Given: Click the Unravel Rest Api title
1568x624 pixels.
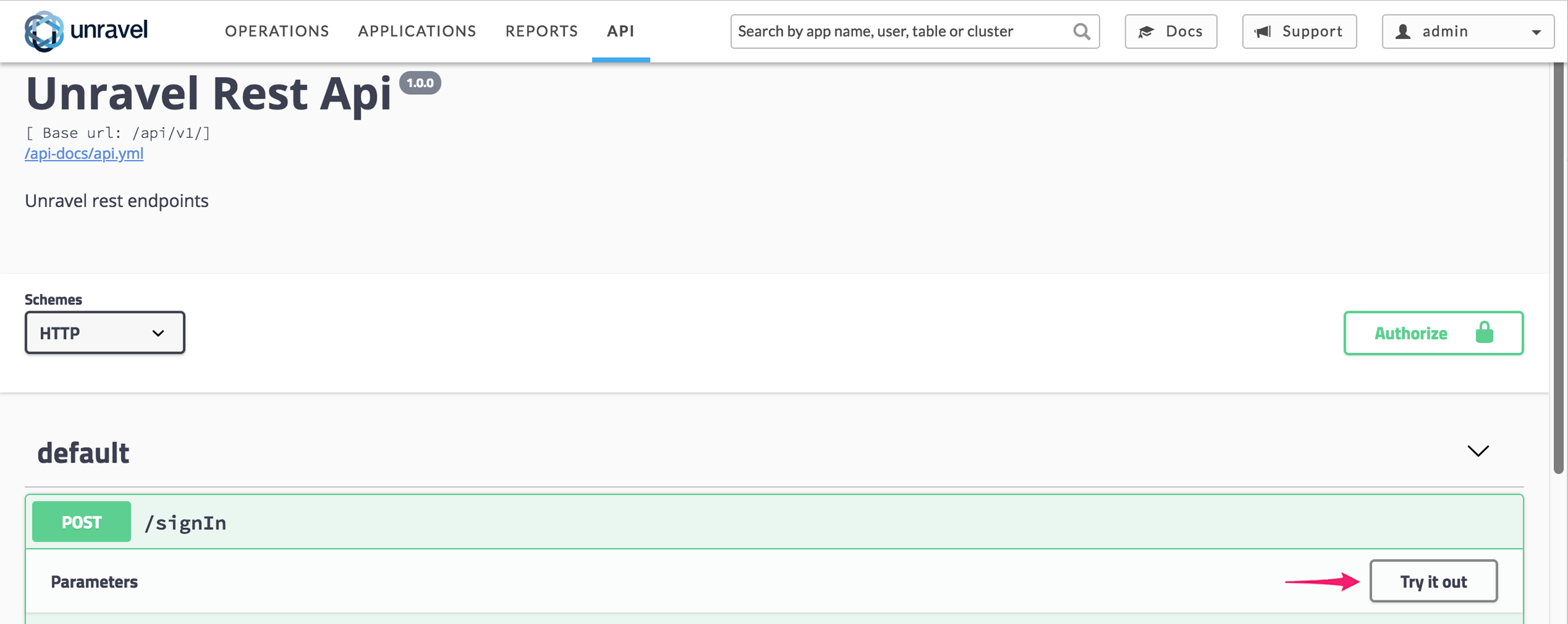Looking at the screenshot, I should point(208,94).
